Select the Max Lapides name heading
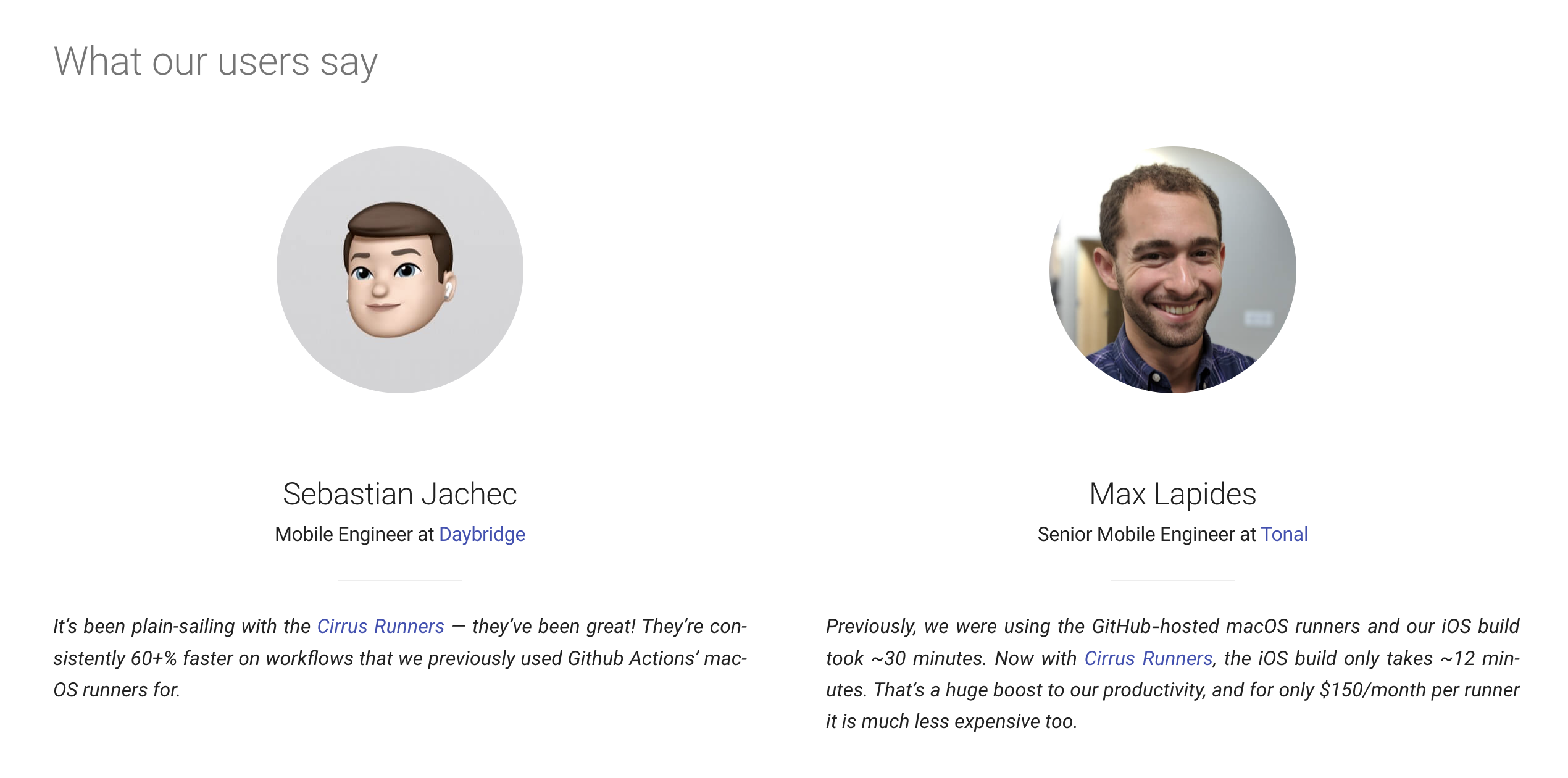Viewport: 1568px width, 778px height. coord(1173,494)
